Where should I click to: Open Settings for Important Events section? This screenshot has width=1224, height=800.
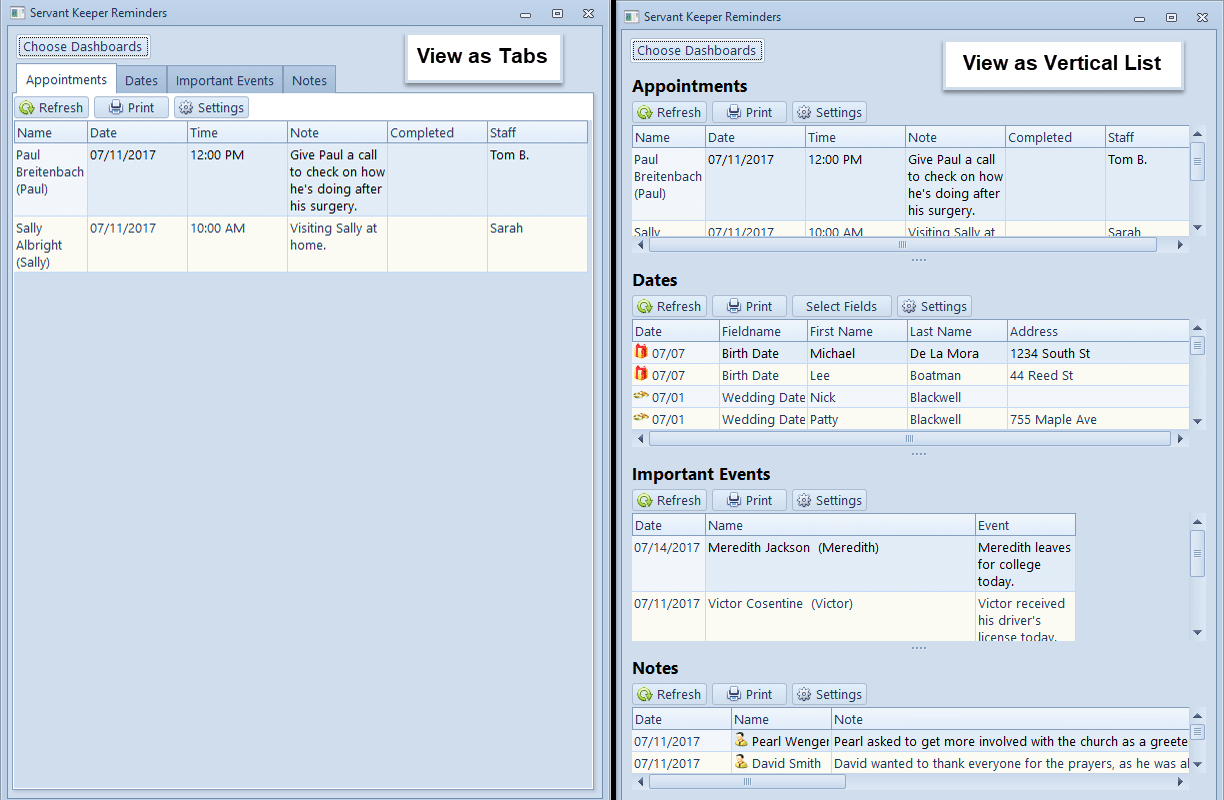coord(829,500)
